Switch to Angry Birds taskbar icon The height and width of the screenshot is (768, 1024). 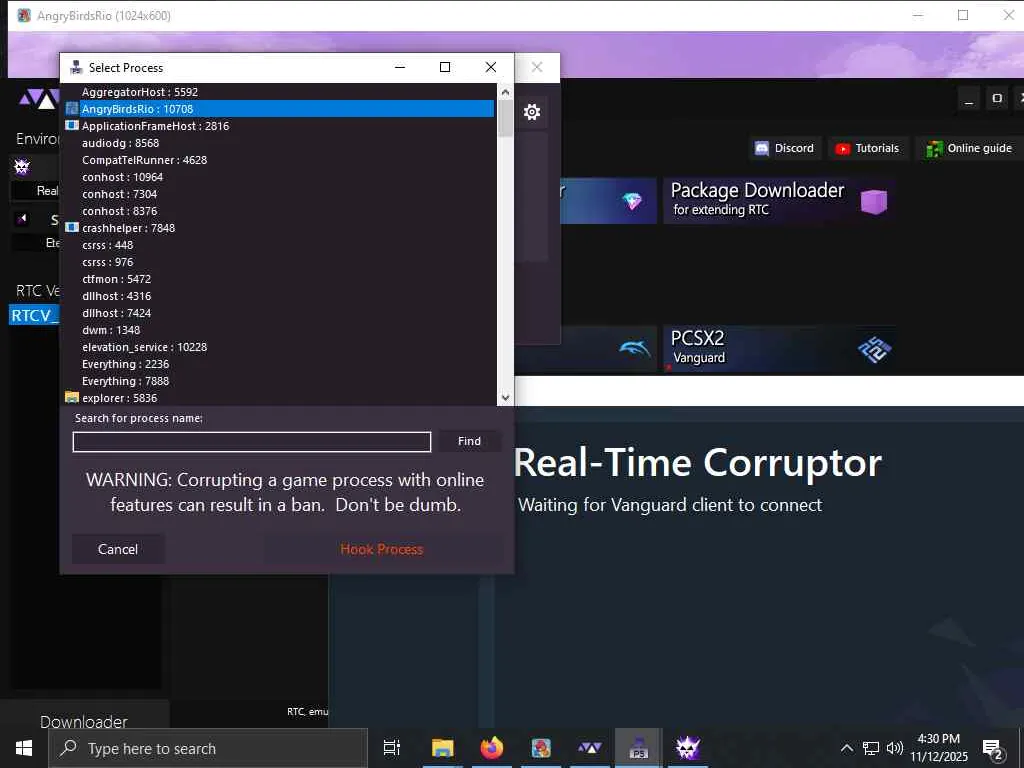pyautogui.click(x=541, y=748)
